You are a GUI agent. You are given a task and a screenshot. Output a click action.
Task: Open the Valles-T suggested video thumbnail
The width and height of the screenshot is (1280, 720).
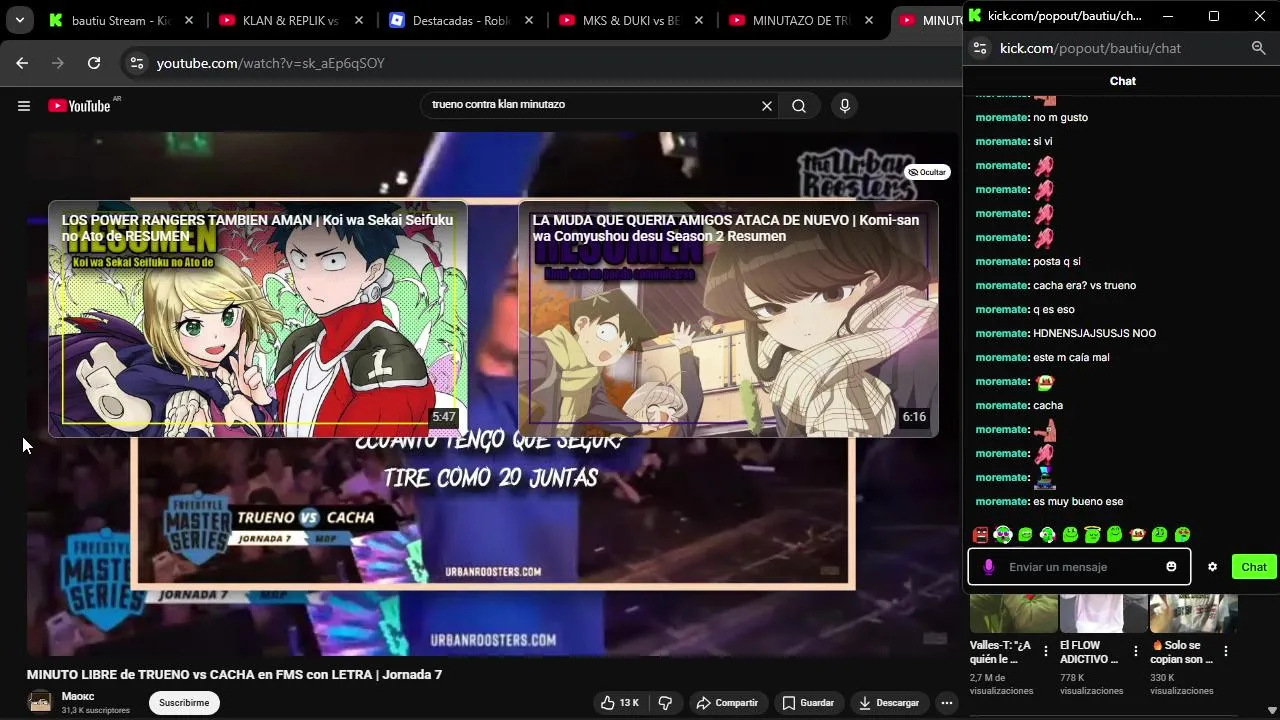1013,614
